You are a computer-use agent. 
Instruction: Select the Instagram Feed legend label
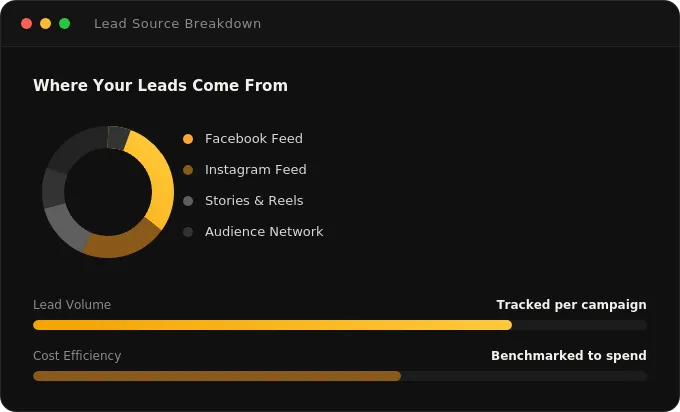tap(255, 170)
